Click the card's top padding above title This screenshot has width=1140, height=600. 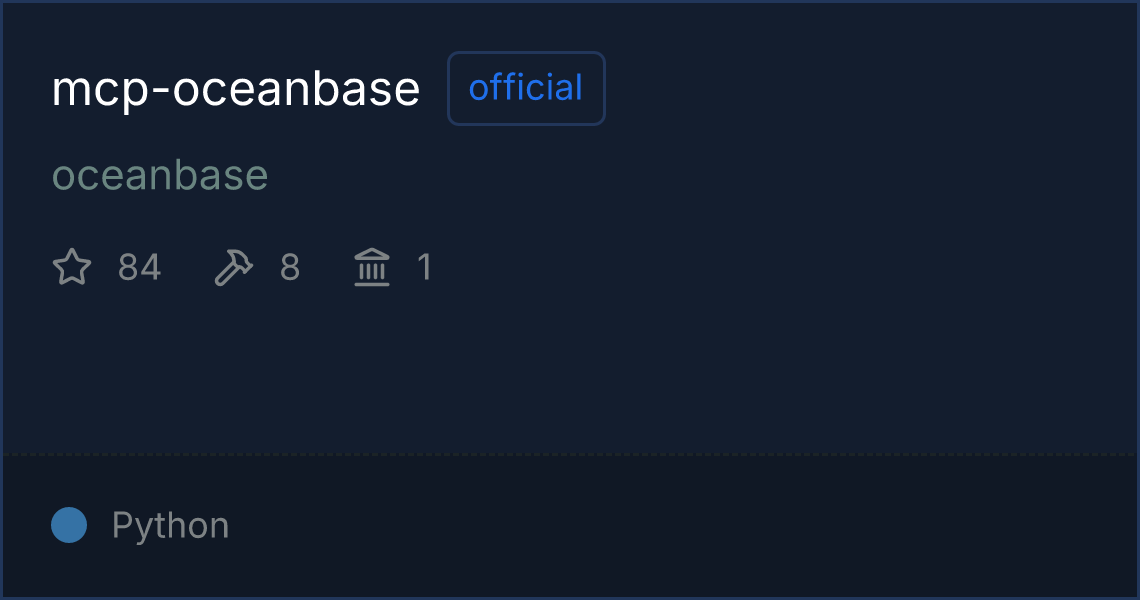(570, 25)
